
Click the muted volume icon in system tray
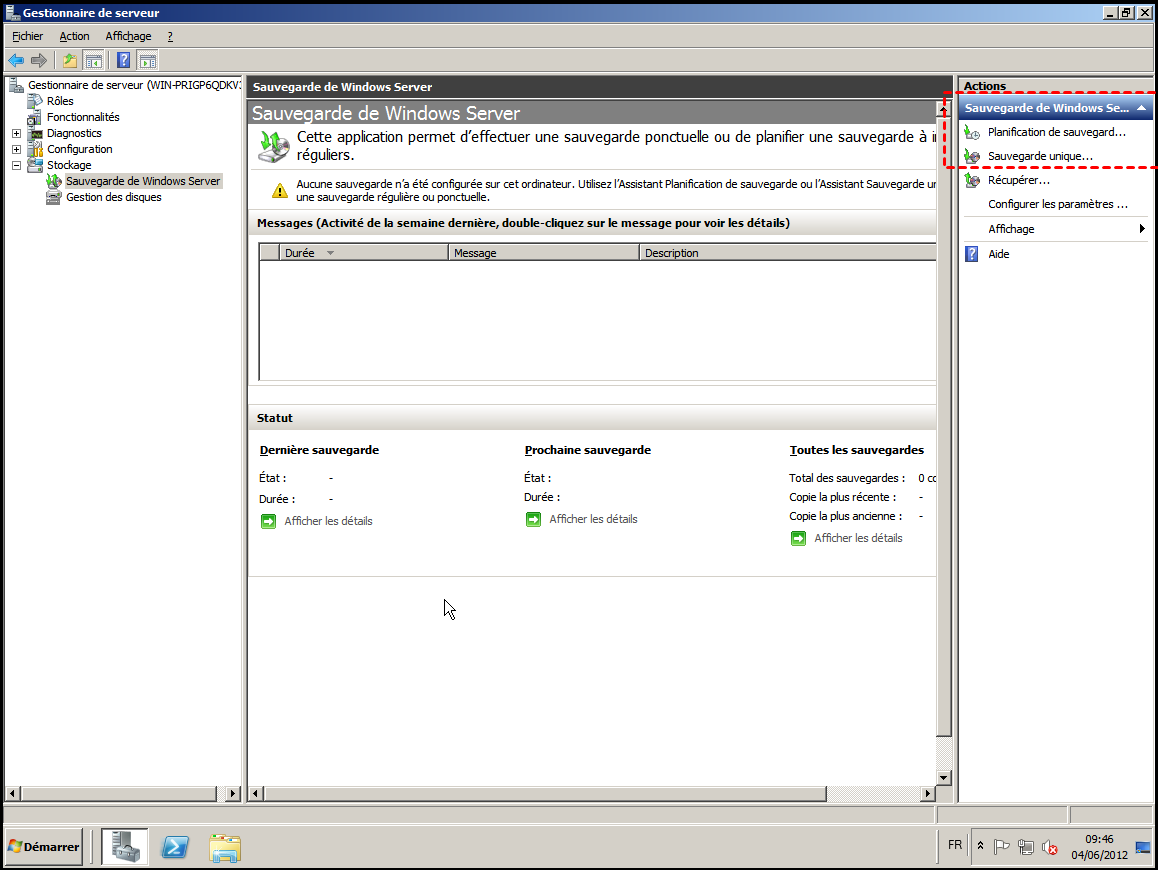[1049, 847]
